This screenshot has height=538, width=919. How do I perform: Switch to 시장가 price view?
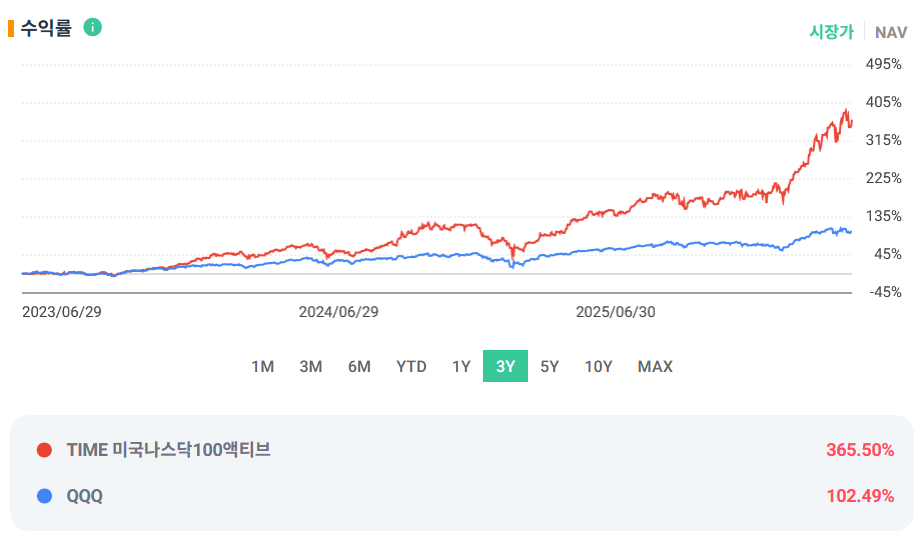click(x=832, y=32)
